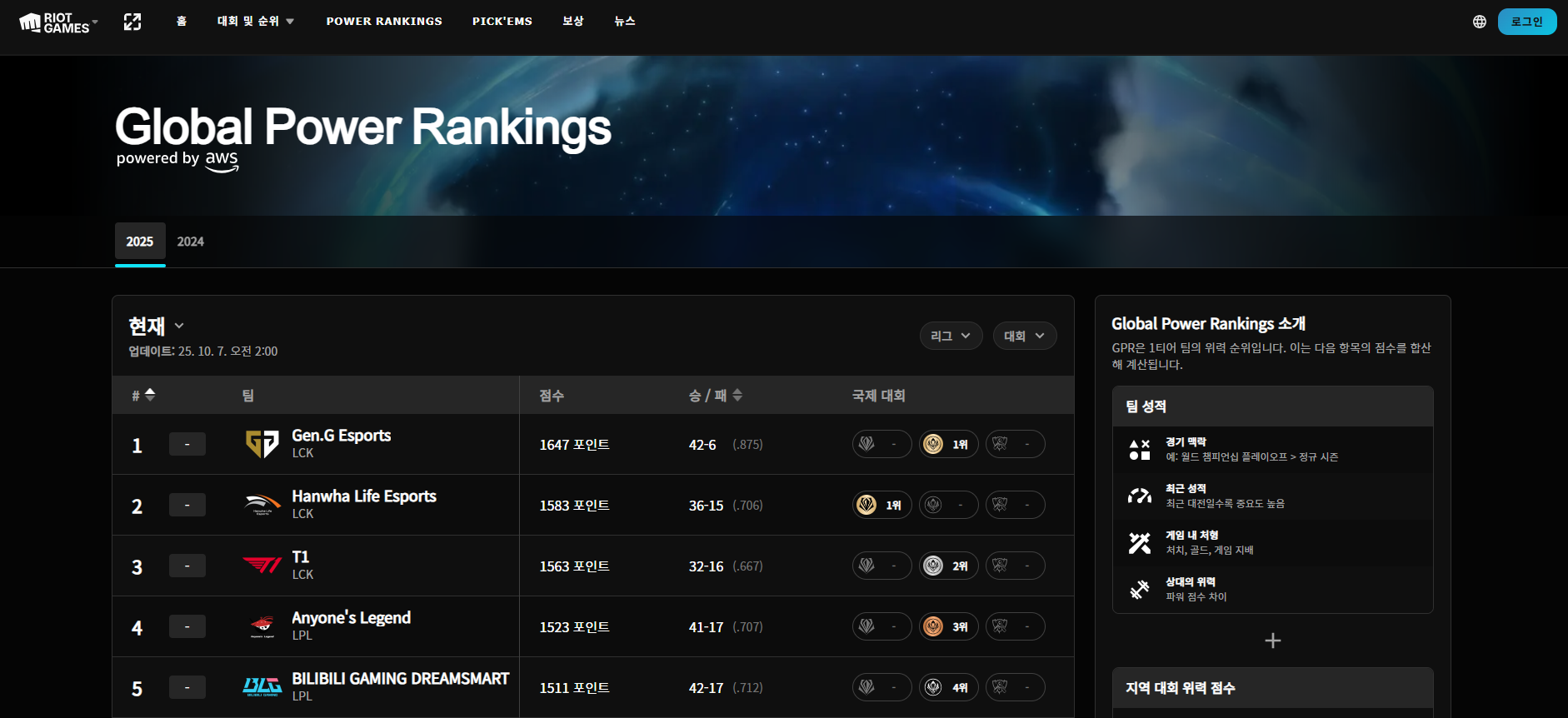1568x718 pixels.
Task: Click the 최근 성적 gauge icon
Action: tap(1139, 496)
